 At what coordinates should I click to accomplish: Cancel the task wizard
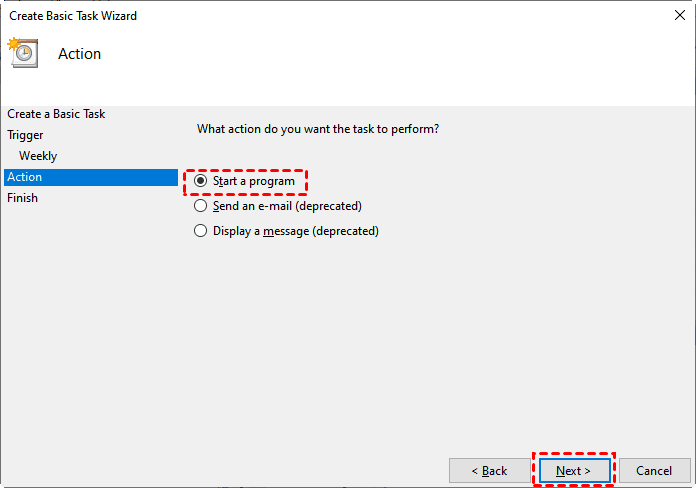point(655,471)
